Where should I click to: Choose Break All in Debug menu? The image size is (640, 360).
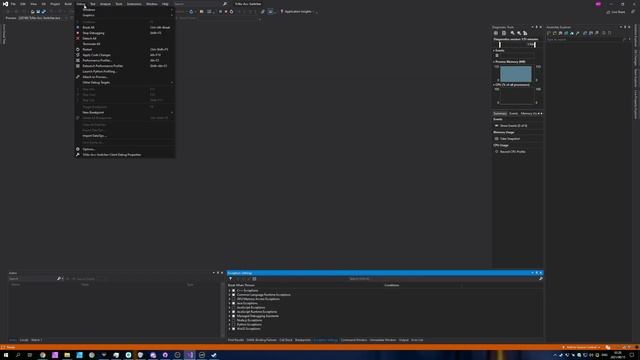point(124,27)
